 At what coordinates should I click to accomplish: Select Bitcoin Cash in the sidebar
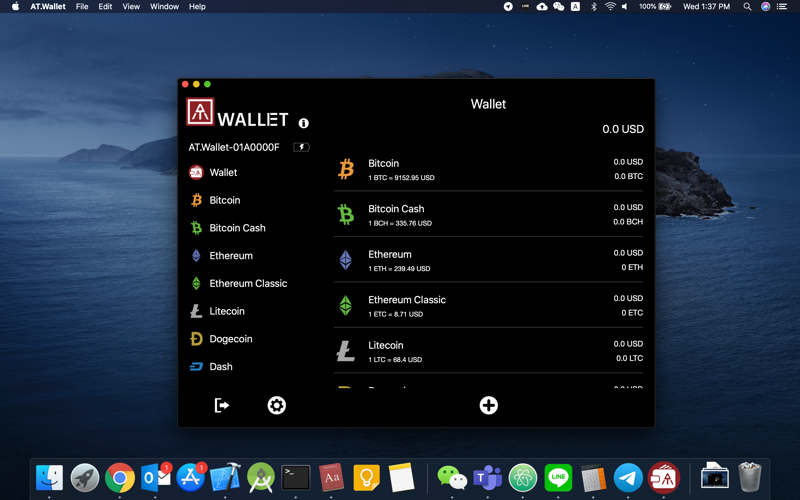236,228
